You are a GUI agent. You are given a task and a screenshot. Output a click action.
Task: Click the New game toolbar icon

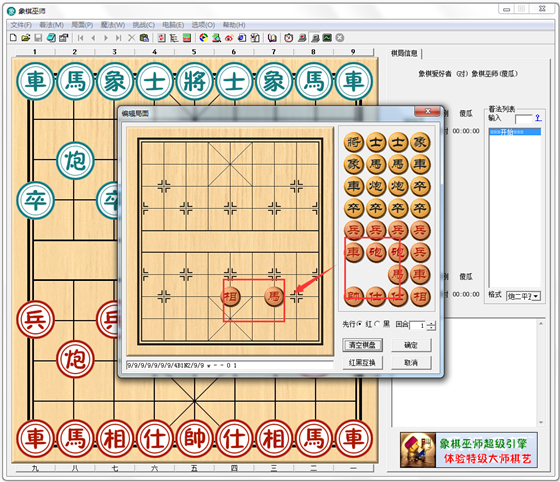13,37
